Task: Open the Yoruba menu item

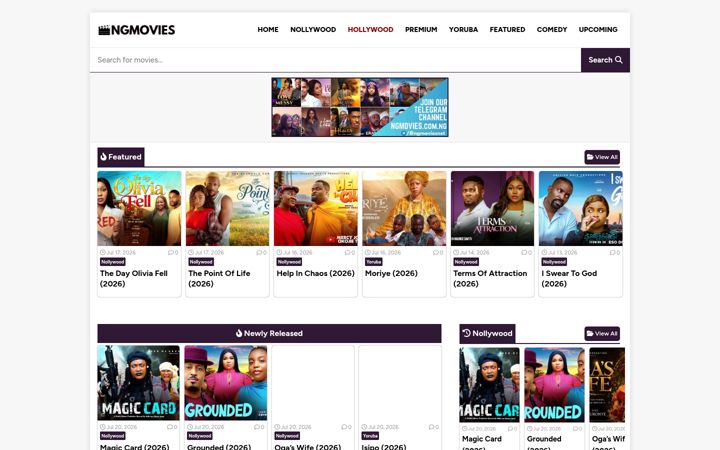Action: [463, 29]
